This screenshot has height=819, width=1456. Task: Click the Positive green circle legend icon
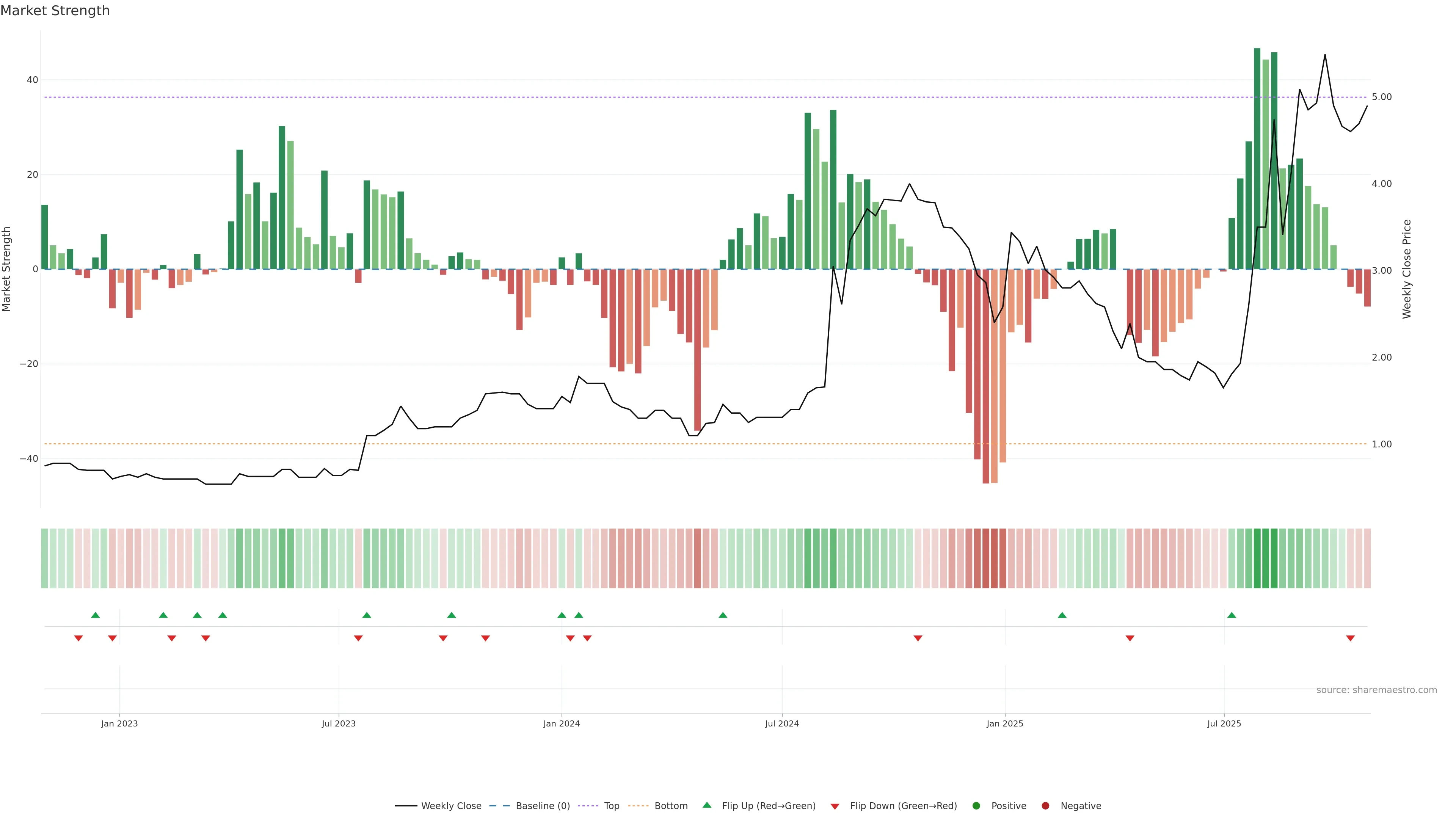point(976,806)
